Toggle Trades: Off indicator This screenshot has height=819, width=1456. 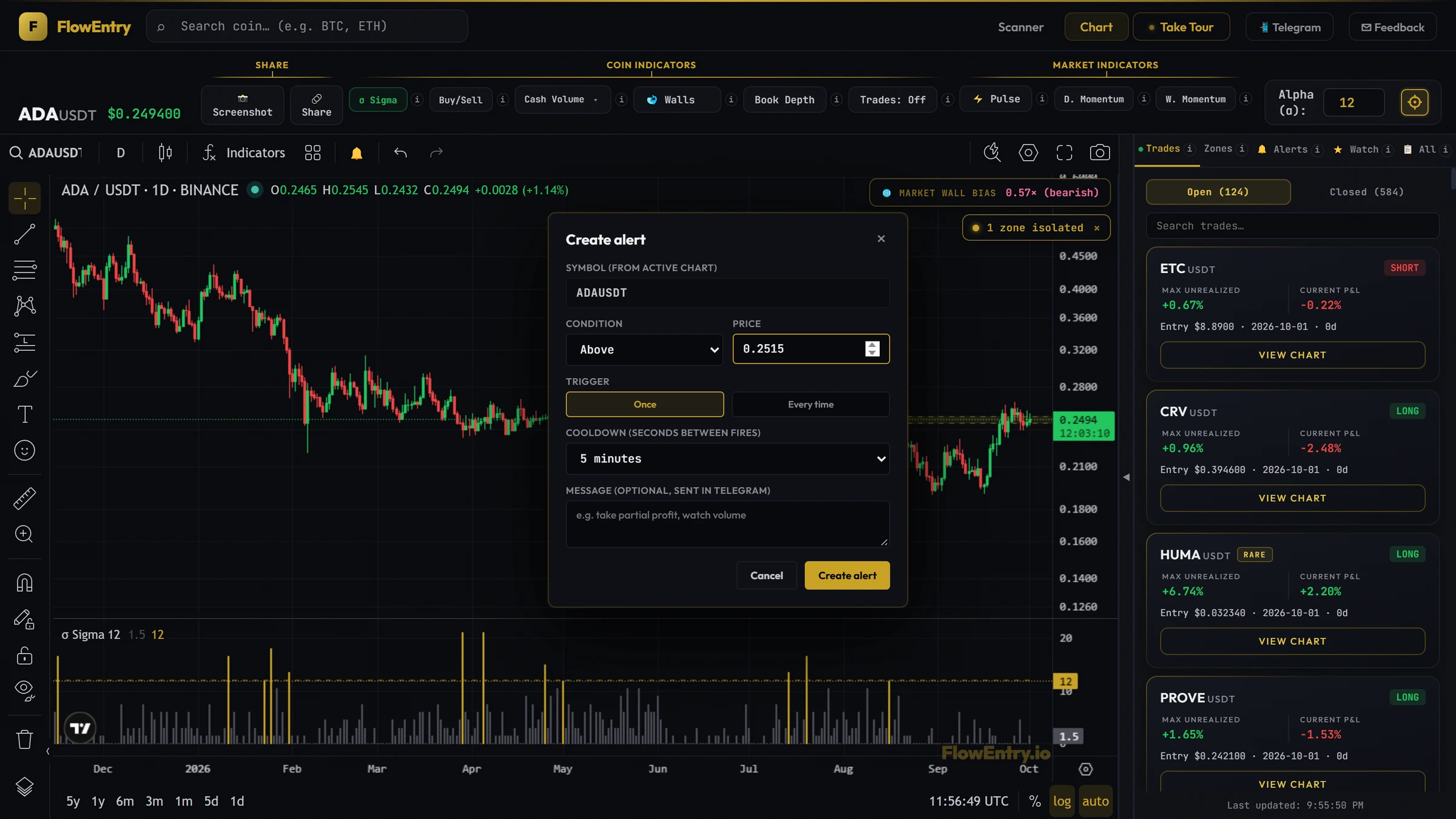[x=892, y=100]
